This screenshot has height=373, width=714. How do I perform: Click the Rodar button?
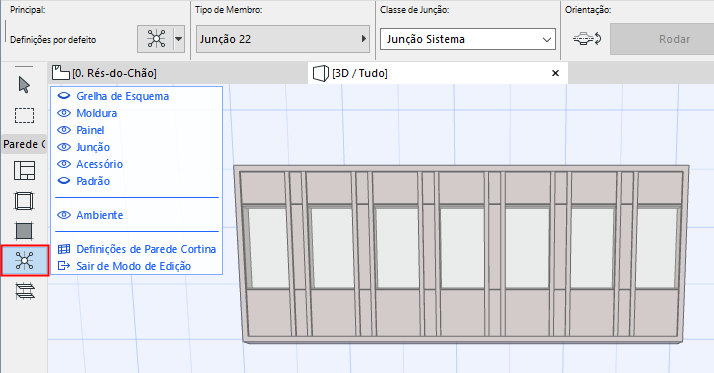662,39
